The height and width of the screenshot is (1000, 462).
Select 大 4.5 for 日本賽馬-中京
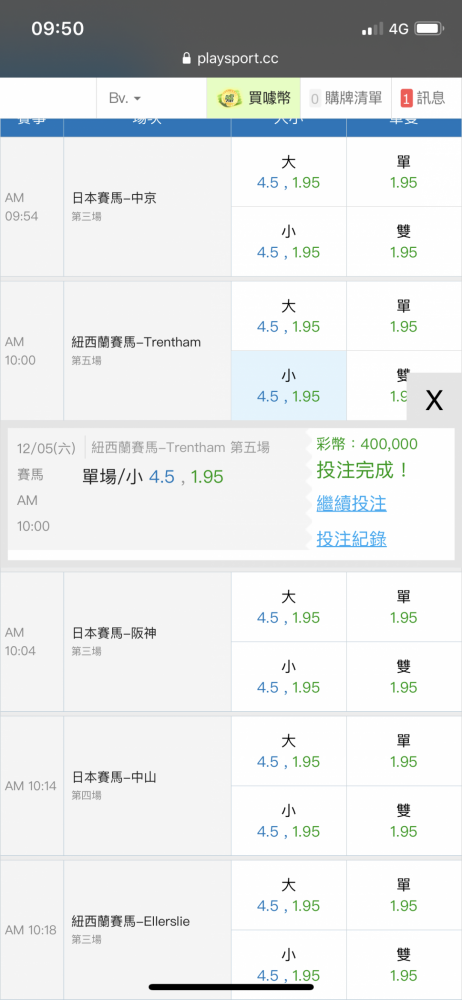[288, 172]
